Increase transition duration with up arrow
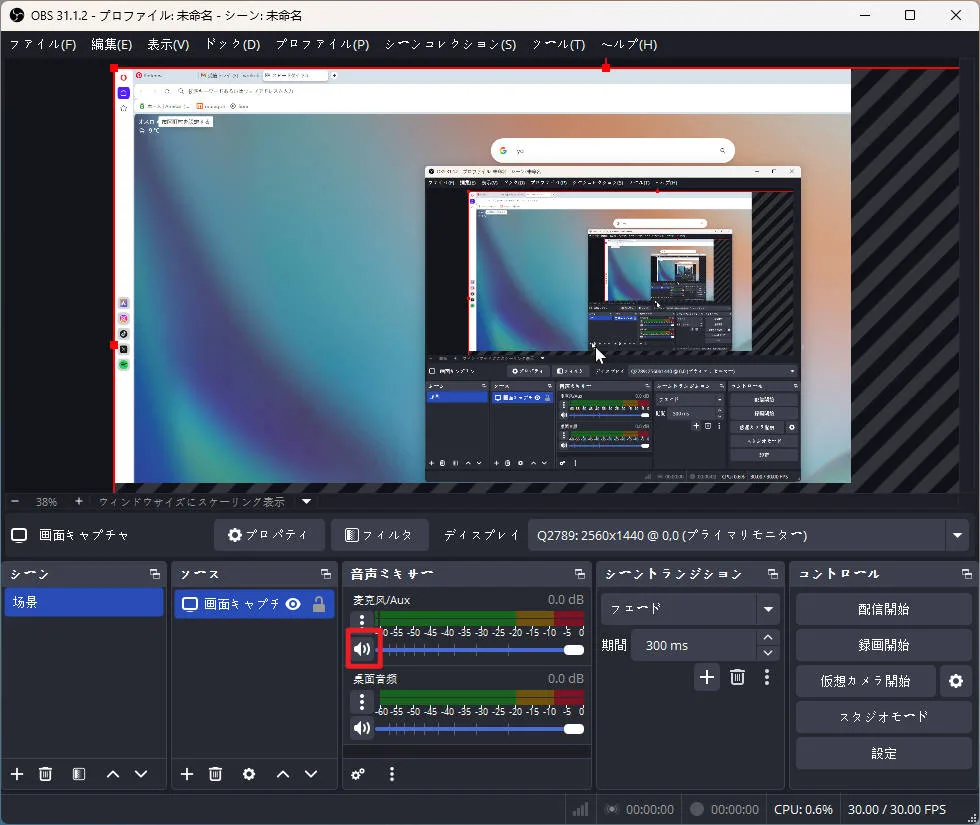Screen dimensions: 980x825 click(x=768, y=638)
